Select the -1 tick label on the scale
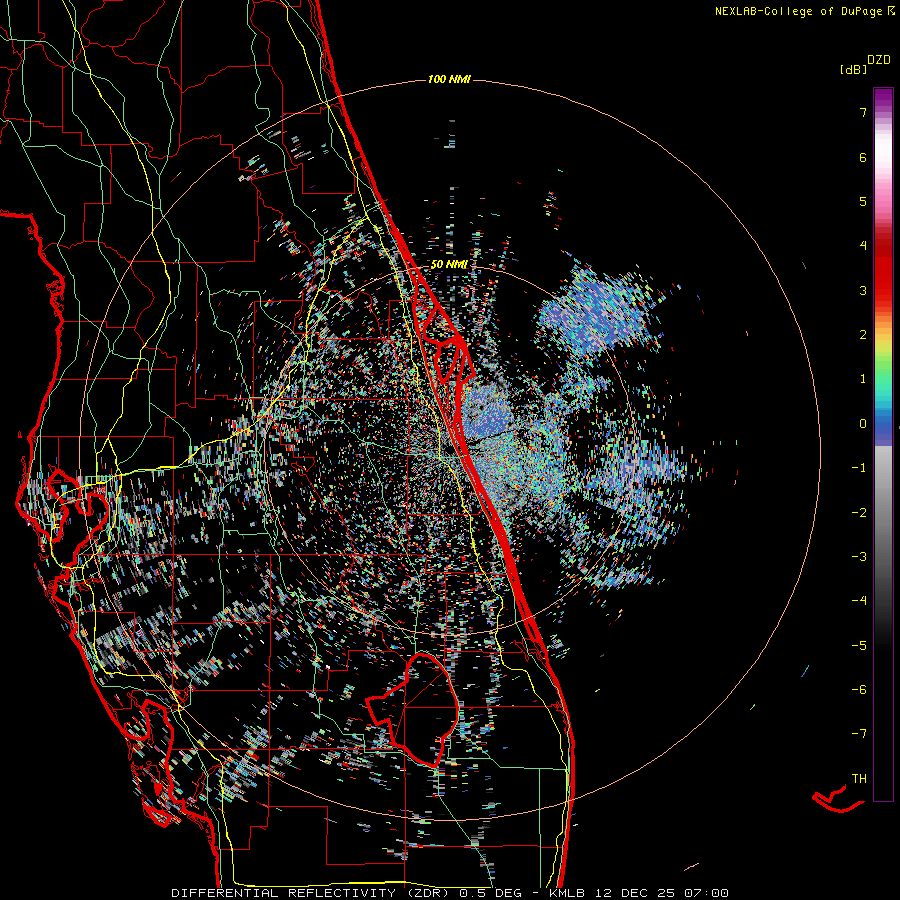900x900 pixels. tap(859, 468)
